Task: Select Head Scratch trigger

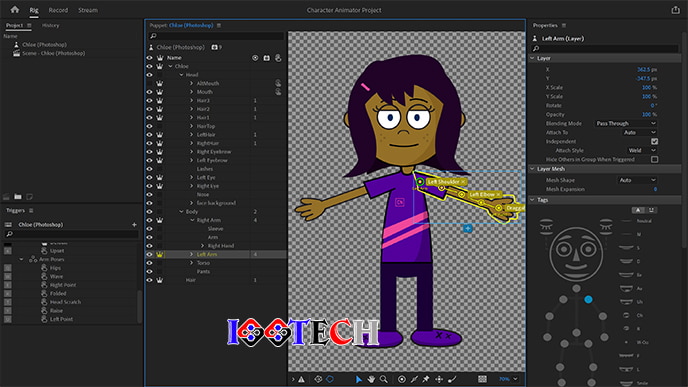Action: [65, 302]
